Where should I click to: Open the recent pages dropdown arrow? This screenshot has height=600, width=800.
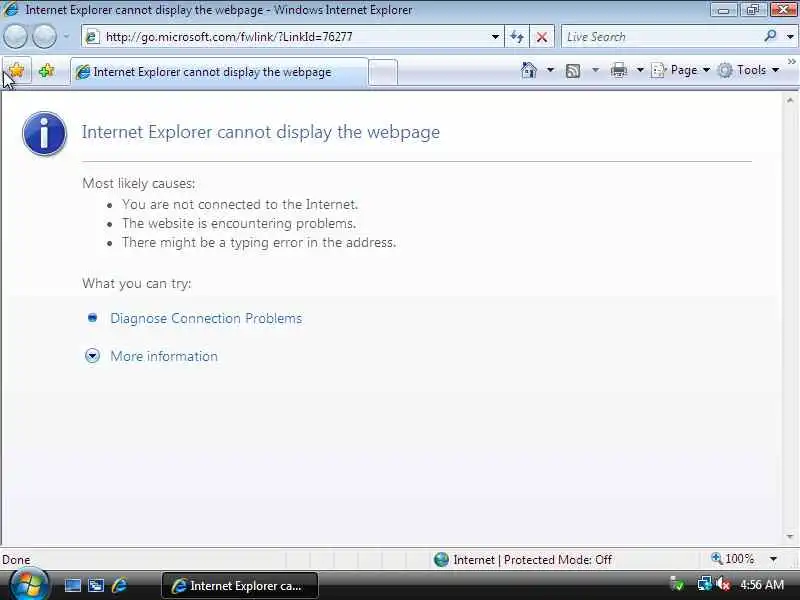(x=66, y=37)
